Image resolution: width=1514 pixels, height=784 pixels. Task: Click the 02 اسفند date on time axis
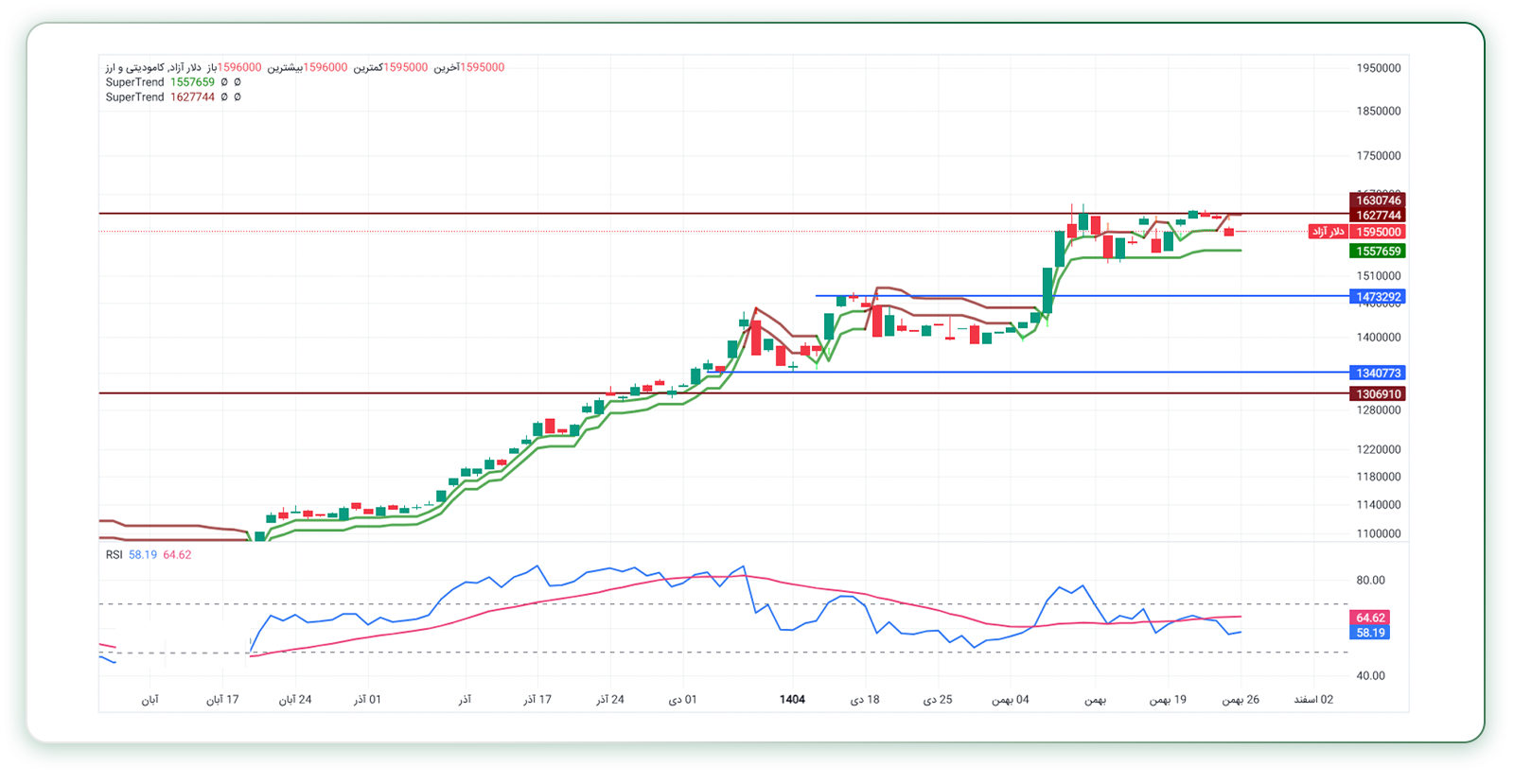click(x=1313, y=700)
